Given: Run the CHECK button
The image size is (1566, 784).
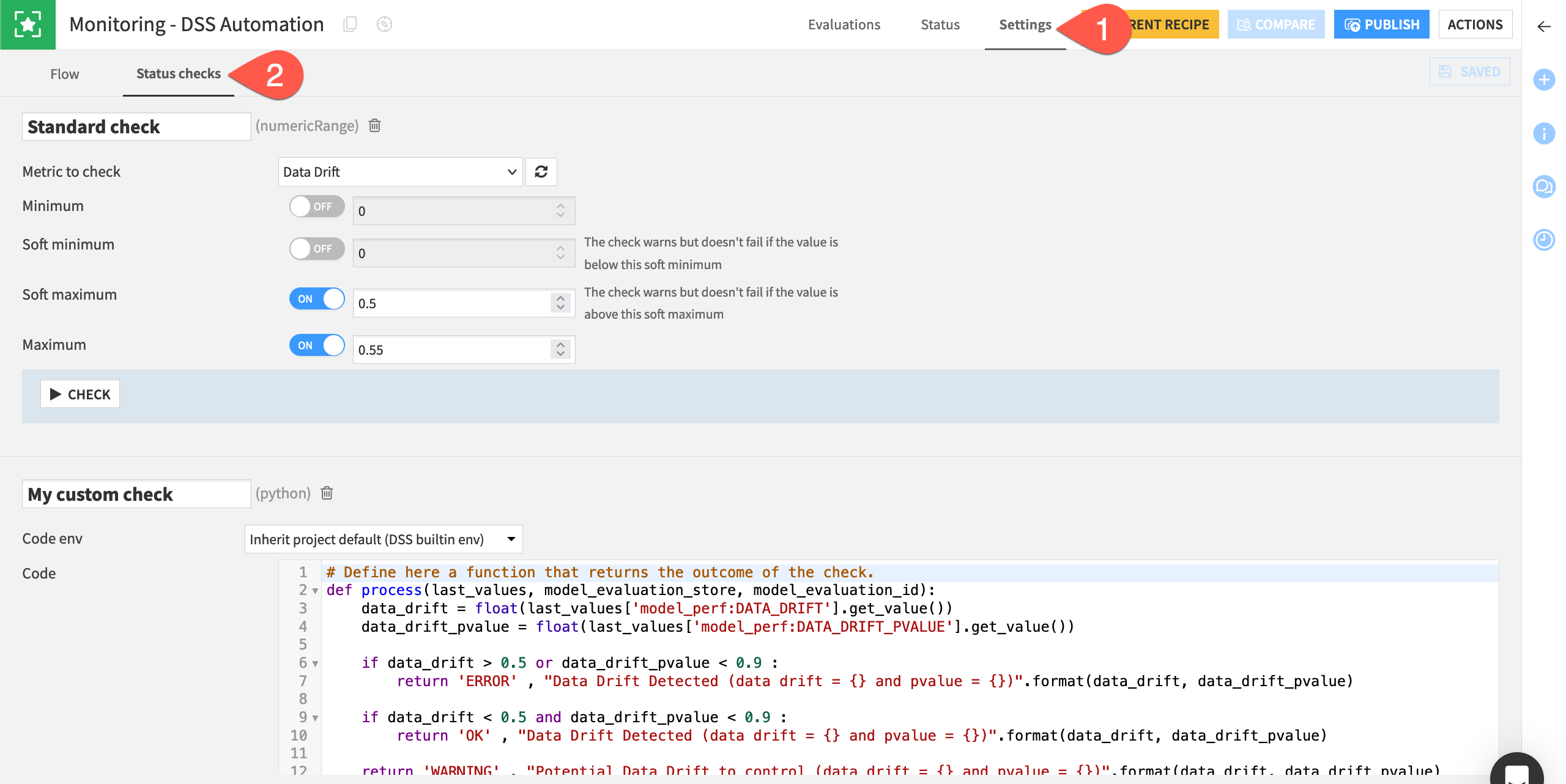Looking at the screenshot, I should [80, 394].
